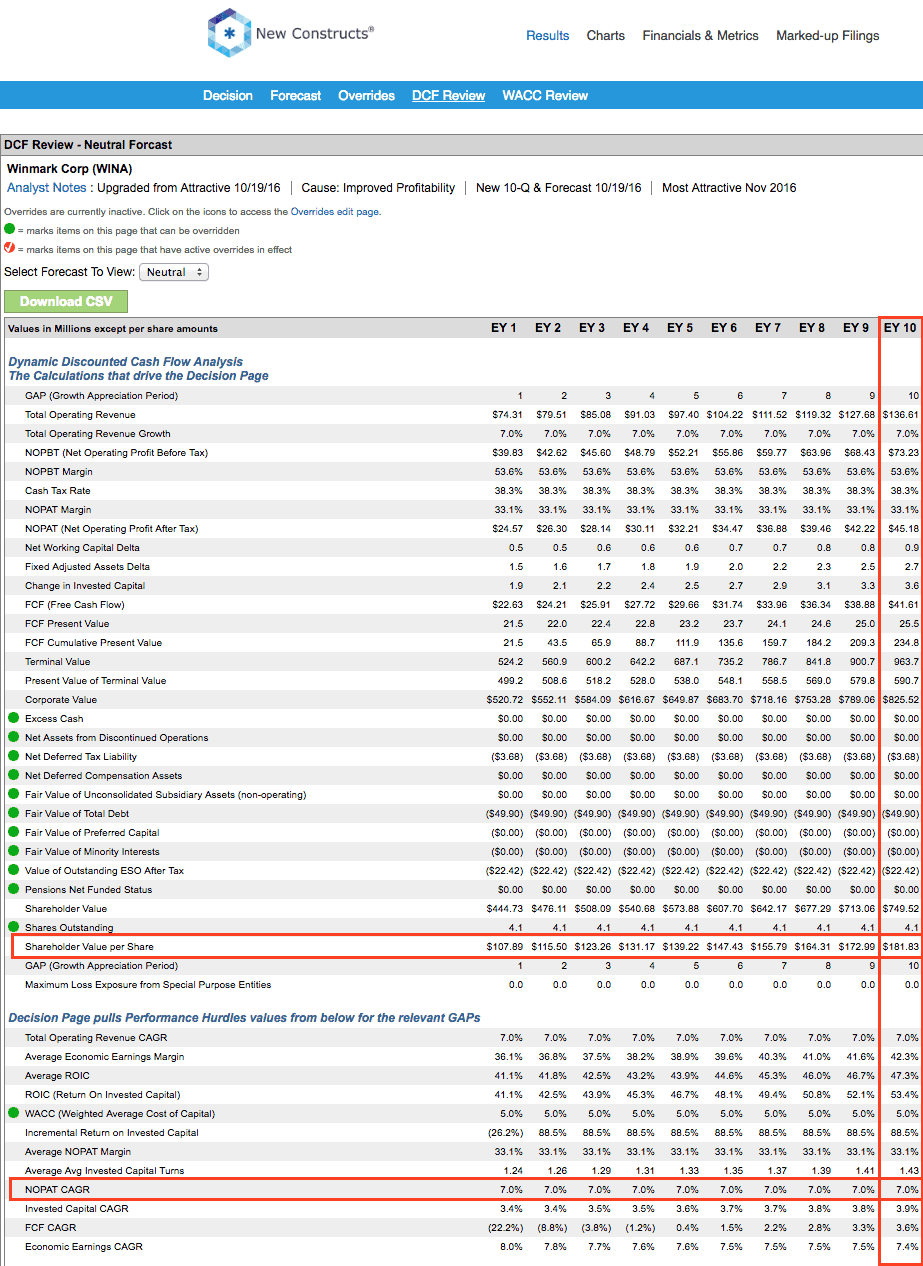Click the EY 10 column header
The image size is (923, 1266).
(x=901, y=328)
